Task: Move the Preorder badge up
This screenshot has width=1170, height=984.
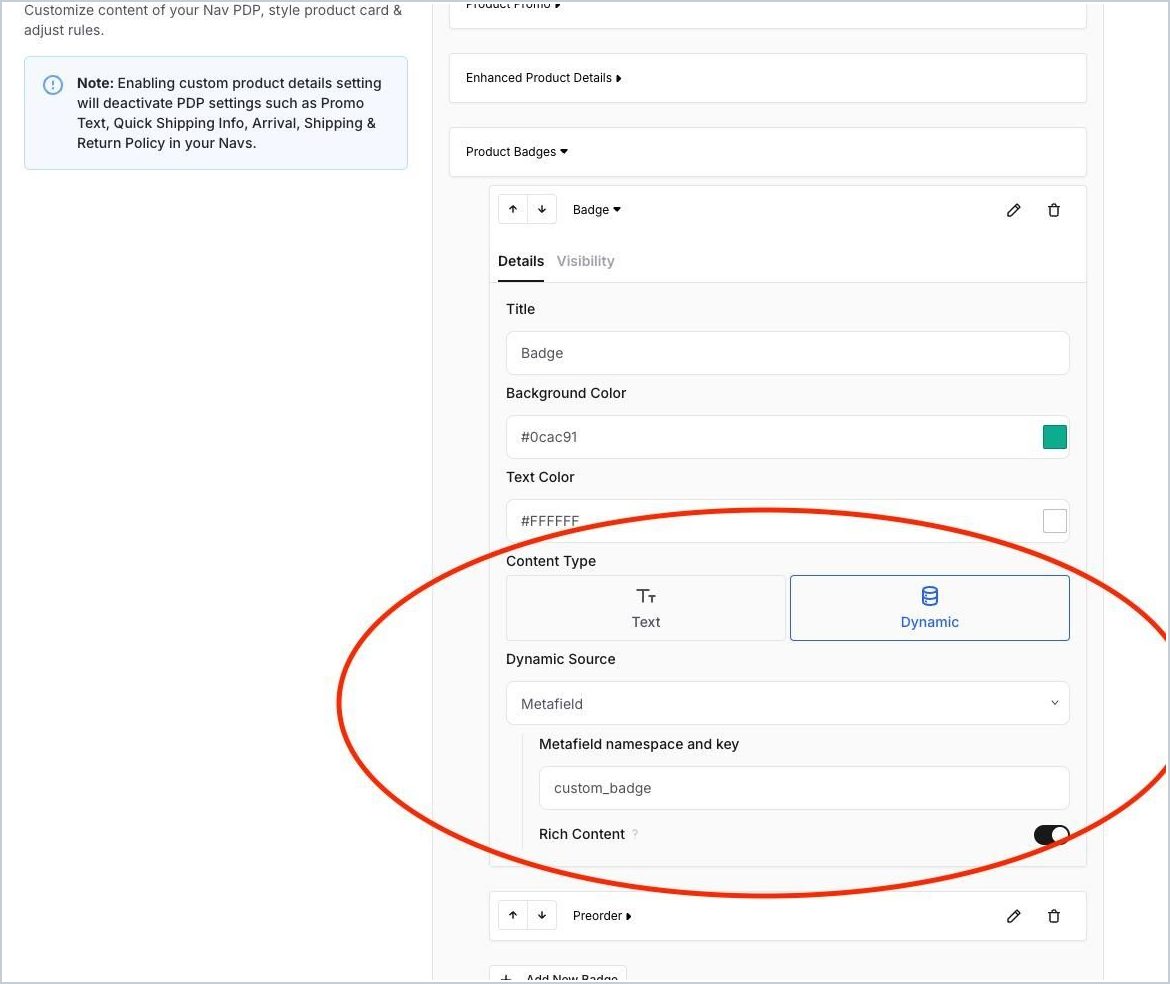Action: 513,915
